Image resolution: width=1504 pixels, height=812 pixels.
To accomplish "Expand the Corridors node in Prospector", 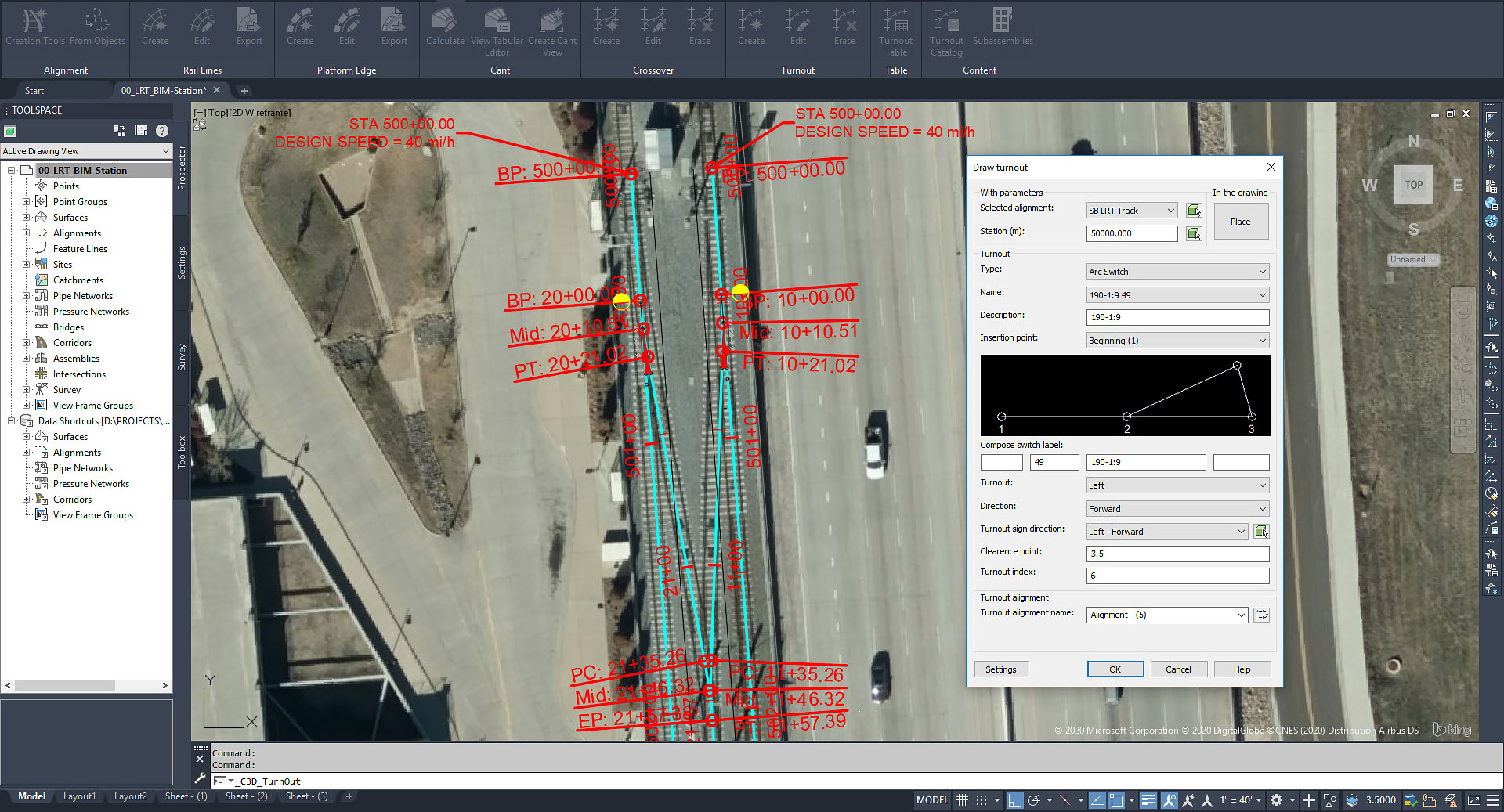I will tap(27, 343).
